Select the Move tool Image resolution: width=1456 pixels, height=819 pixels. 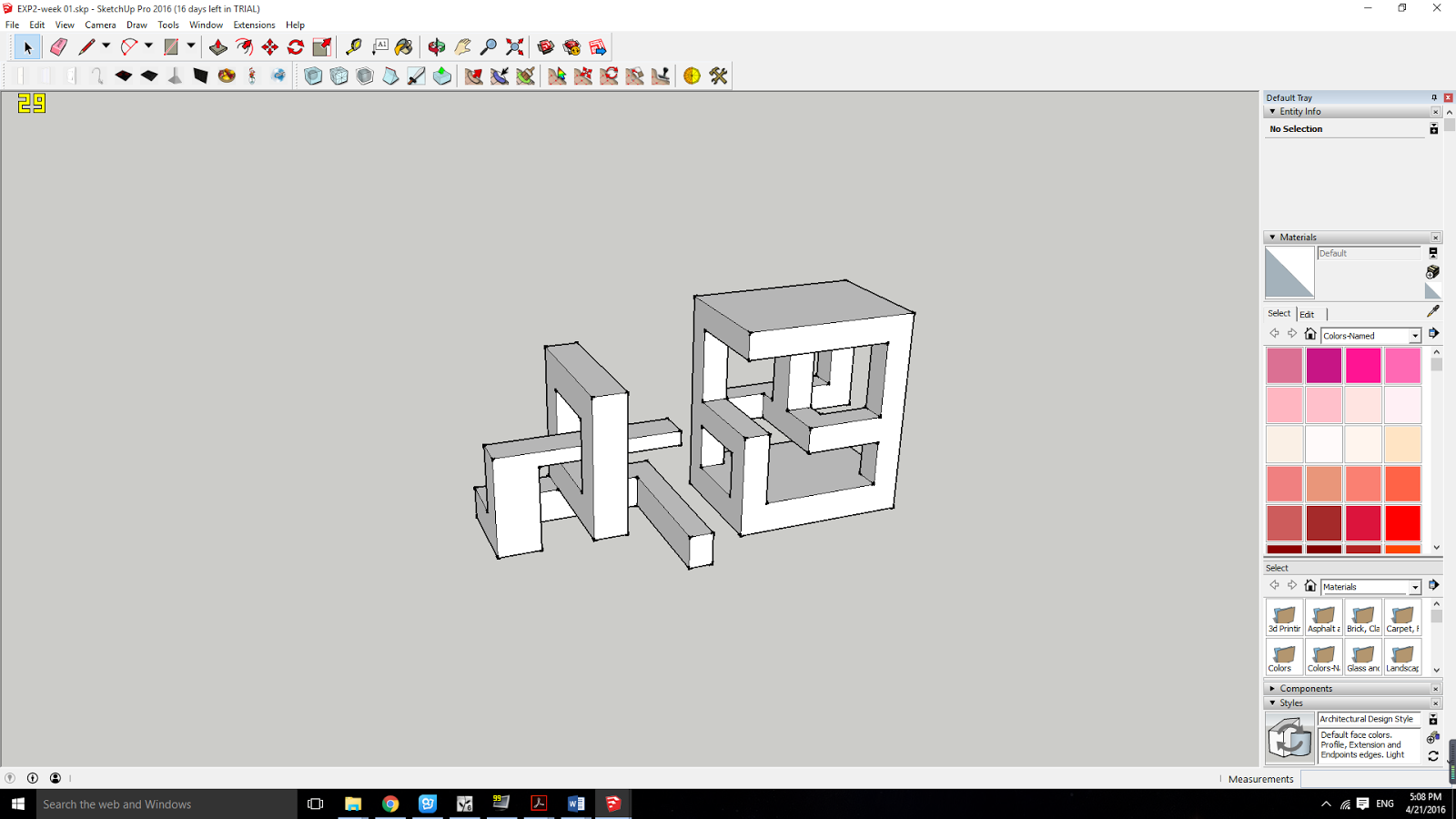click(x=270, y=47)
